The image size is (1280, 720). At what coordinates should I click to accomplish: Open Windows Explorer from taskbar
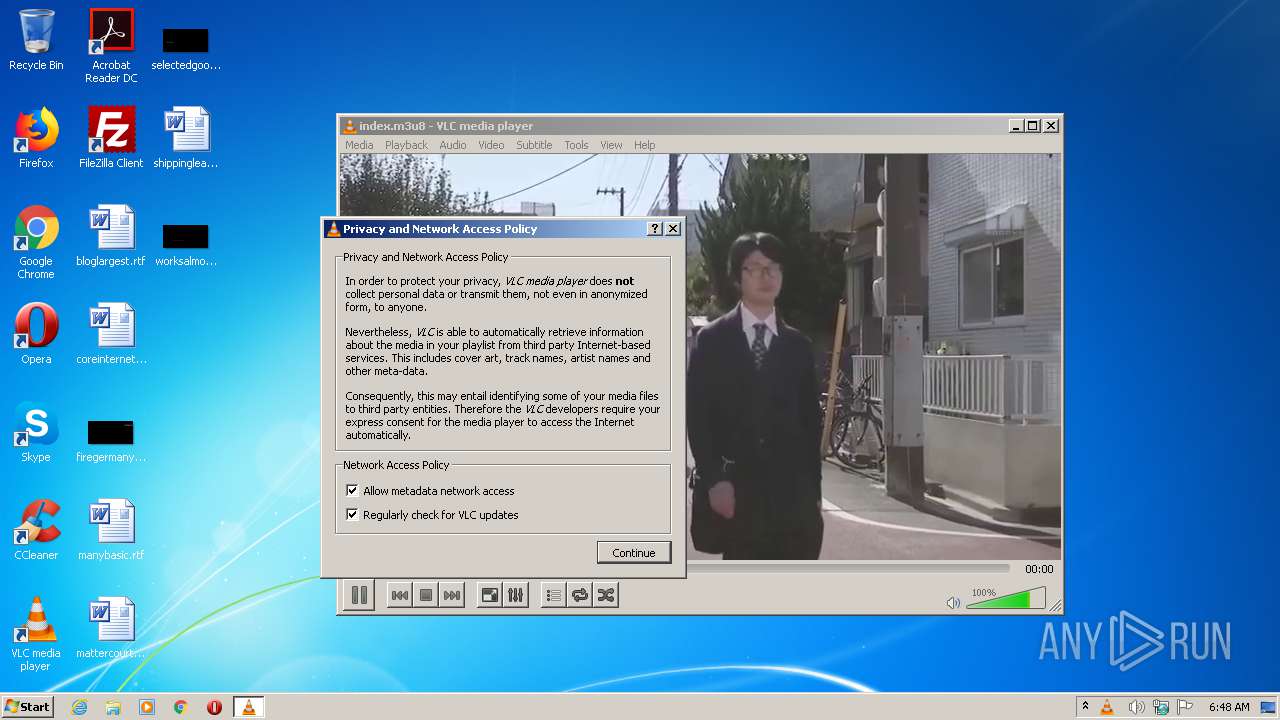(x=113, y=707)
